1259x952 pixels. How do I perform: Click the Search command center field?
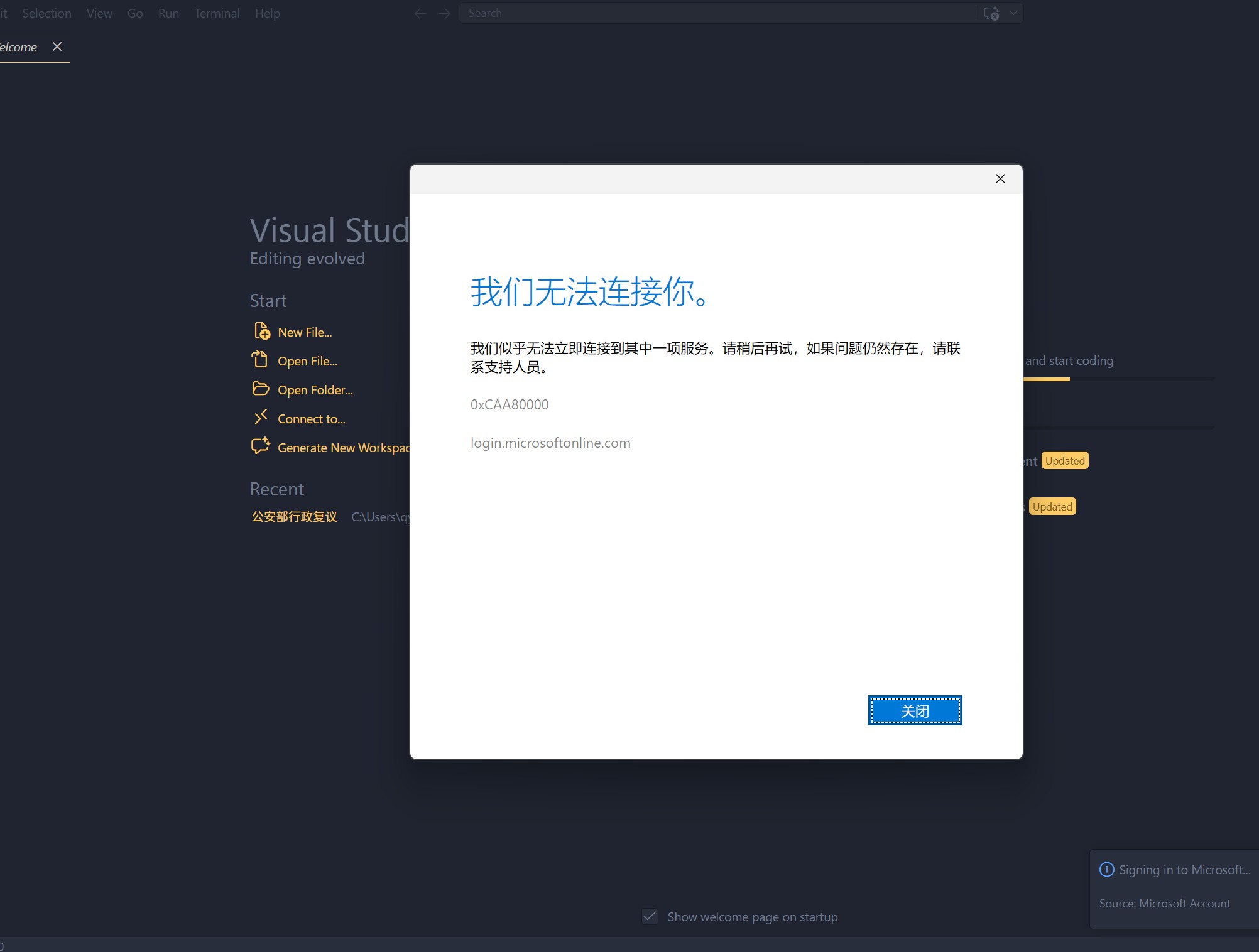pyautogui.click(x=716, y=13)
